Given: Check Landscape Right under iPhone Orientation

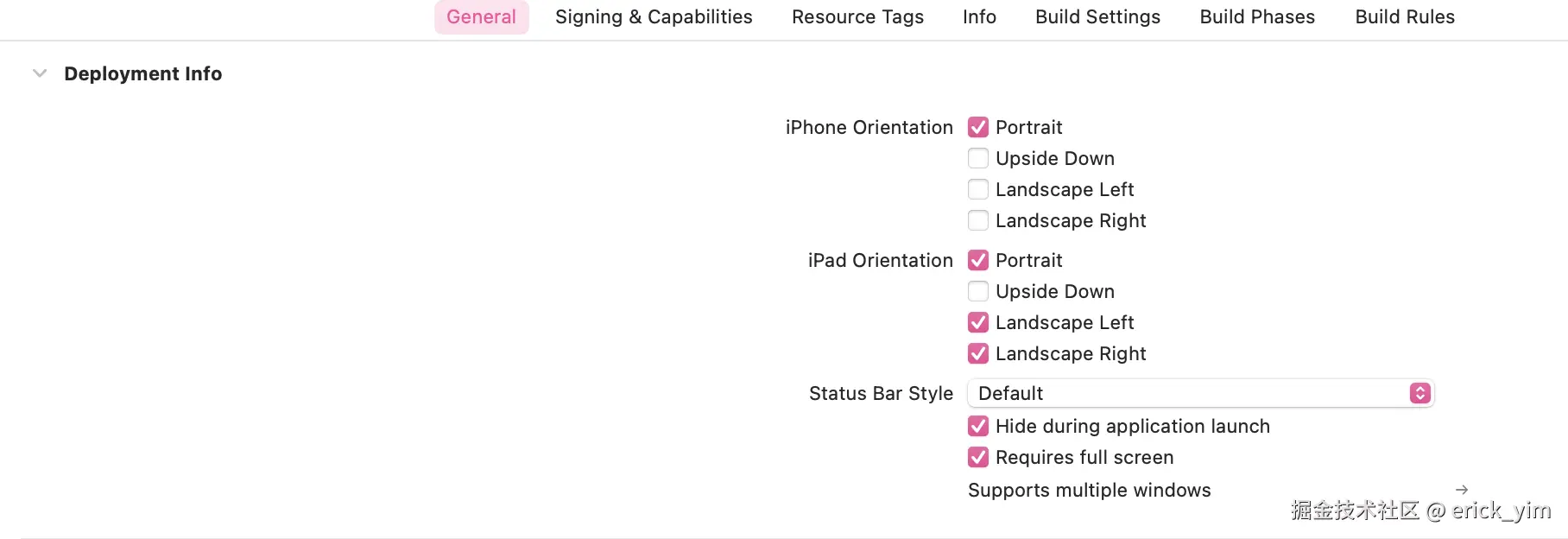Looking at the screenshot, I should pos(978,221).
